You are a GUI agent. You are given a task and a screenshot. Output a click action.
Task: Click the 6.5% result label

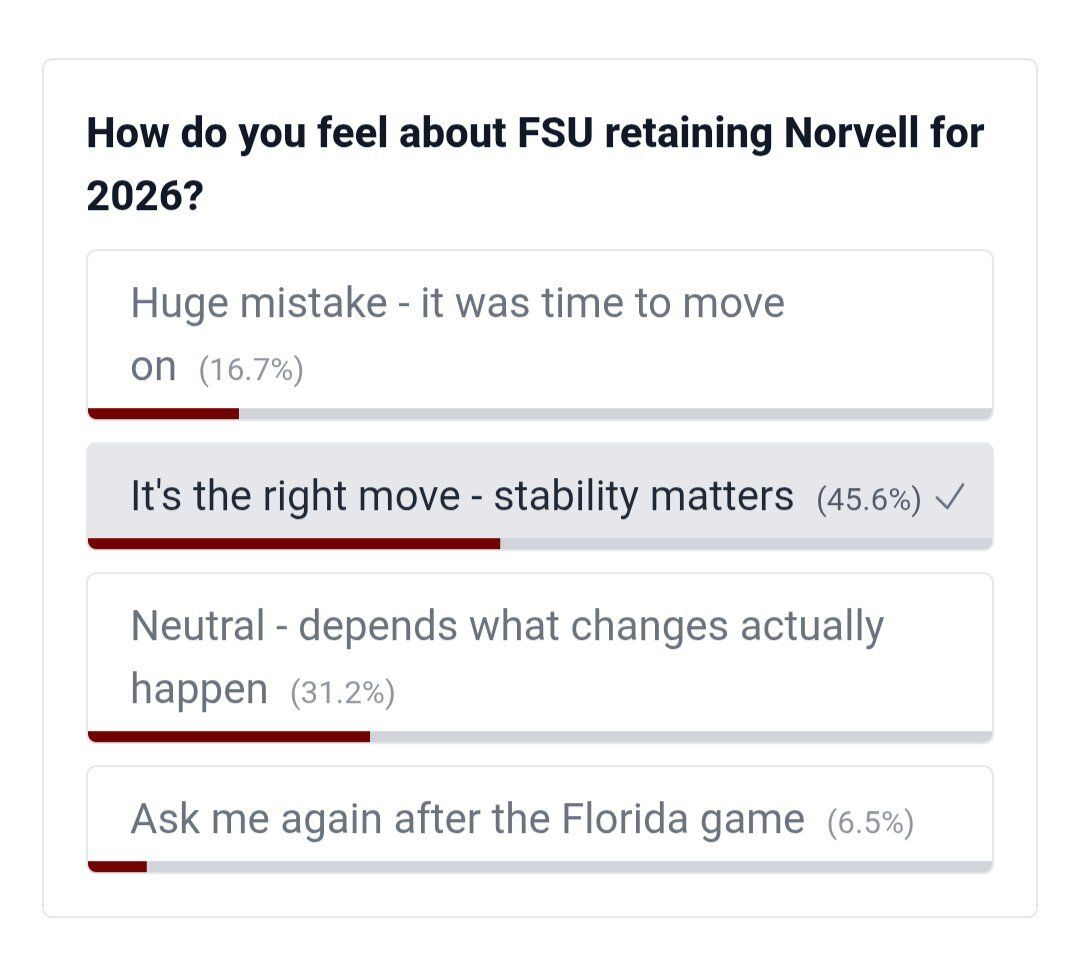(x=870, y=823)
